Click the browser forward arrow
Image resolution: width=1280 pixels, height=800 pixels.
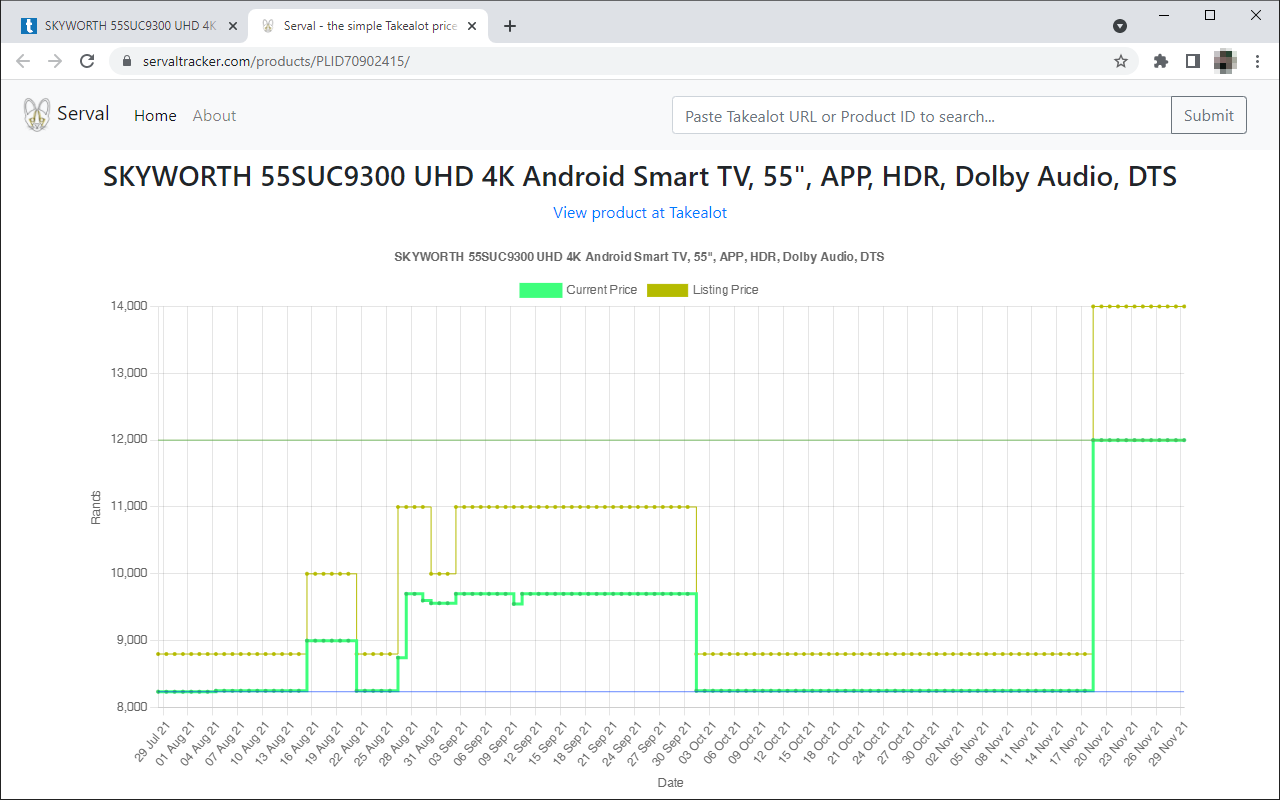point(55,61)
